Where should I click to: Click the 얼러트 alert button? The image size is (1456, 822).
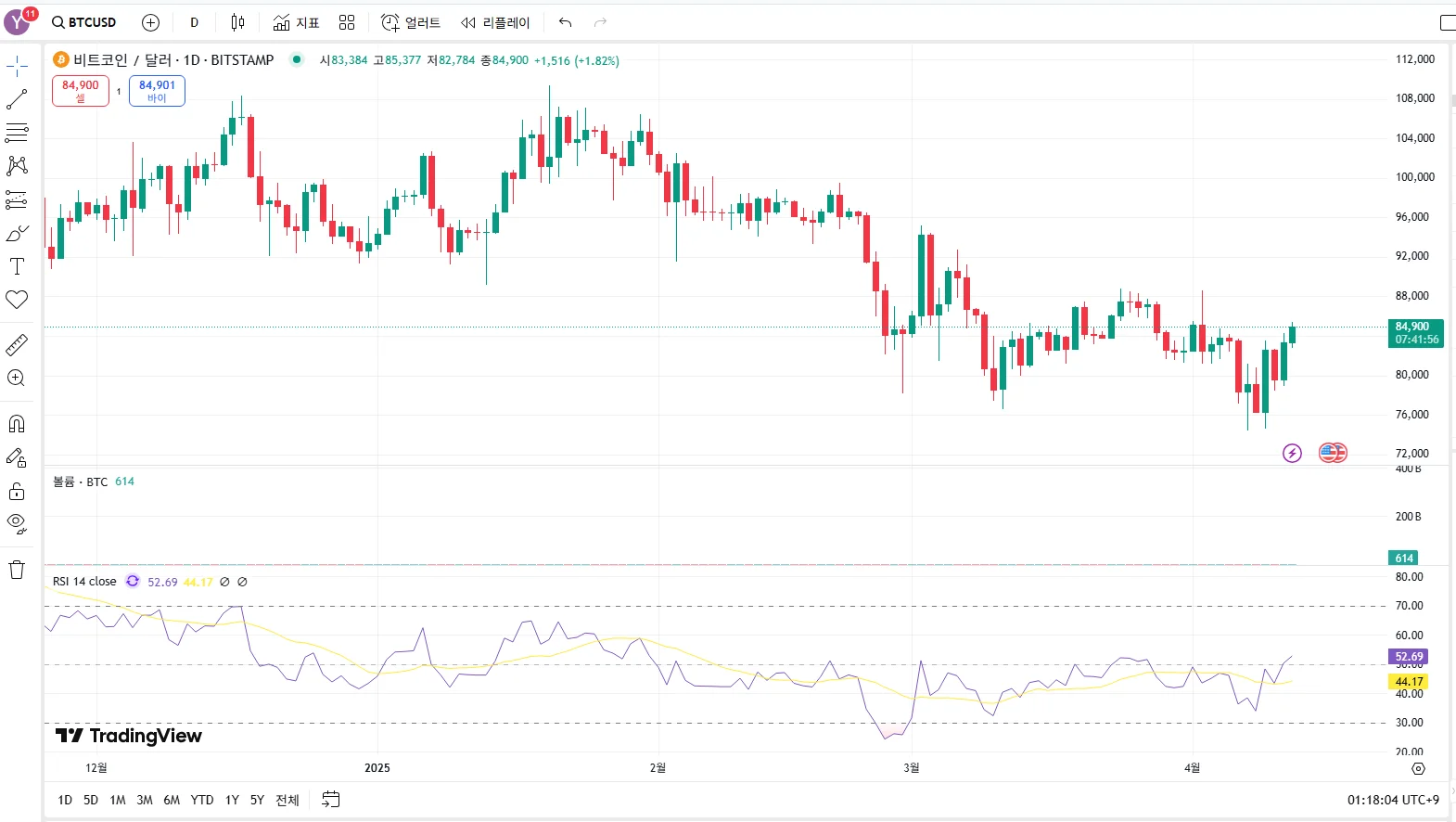[411, 22]
